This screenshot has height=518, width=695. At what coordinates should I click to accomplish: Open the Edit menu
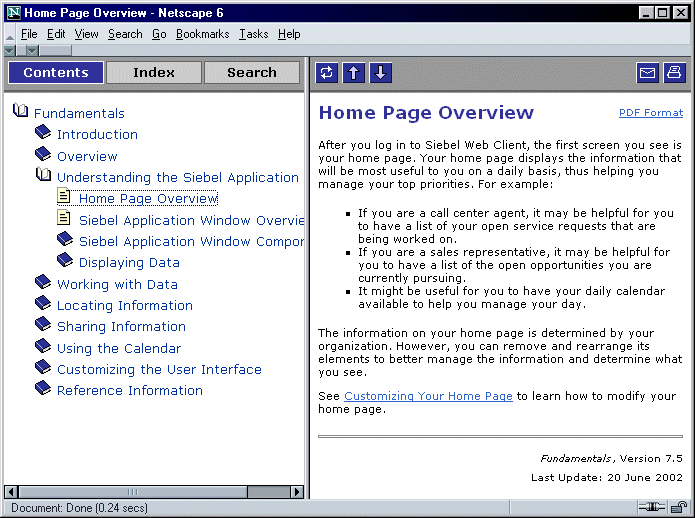56,34
